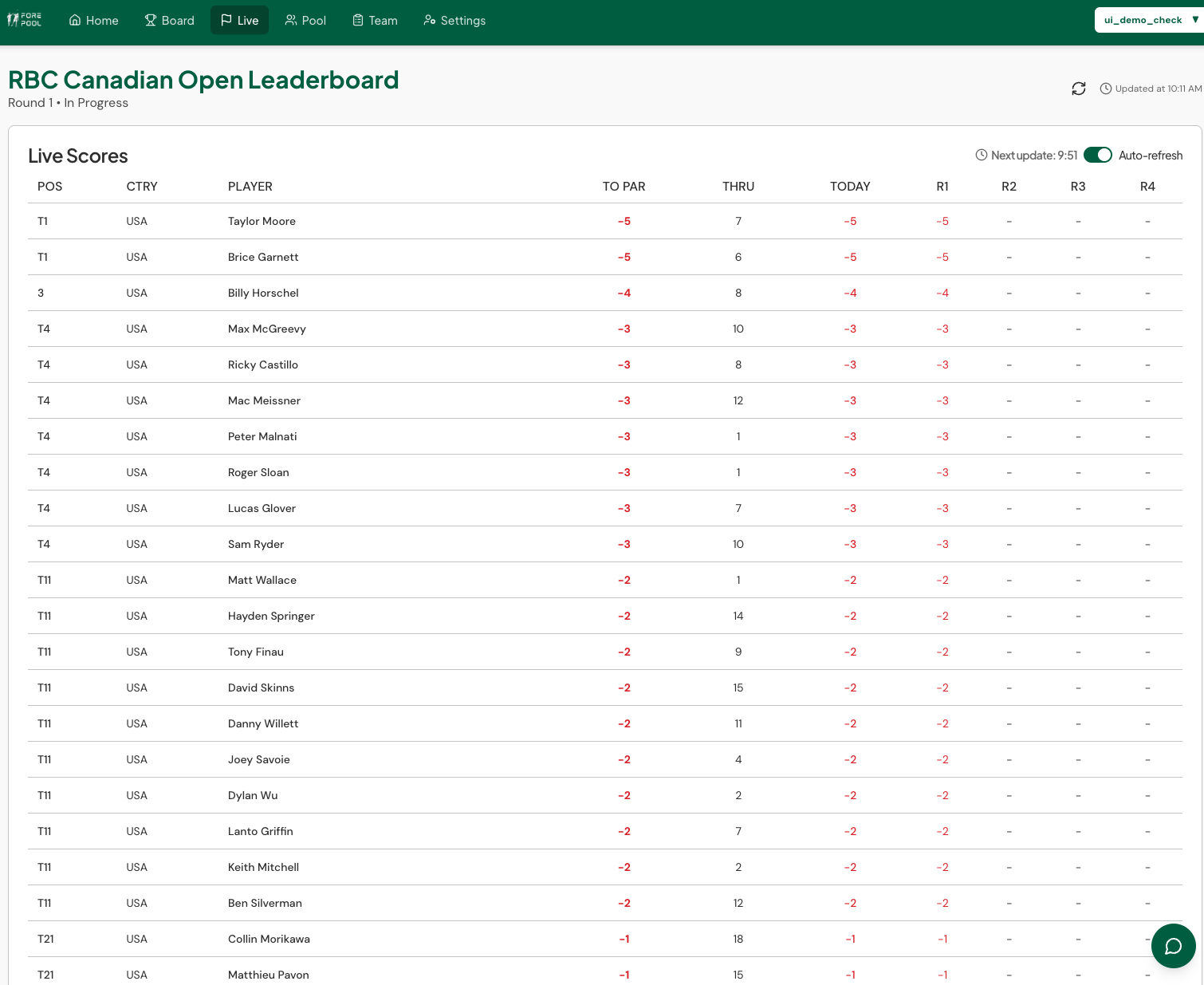
Task: Select the Live tab
Action: (x=240, y=20)
